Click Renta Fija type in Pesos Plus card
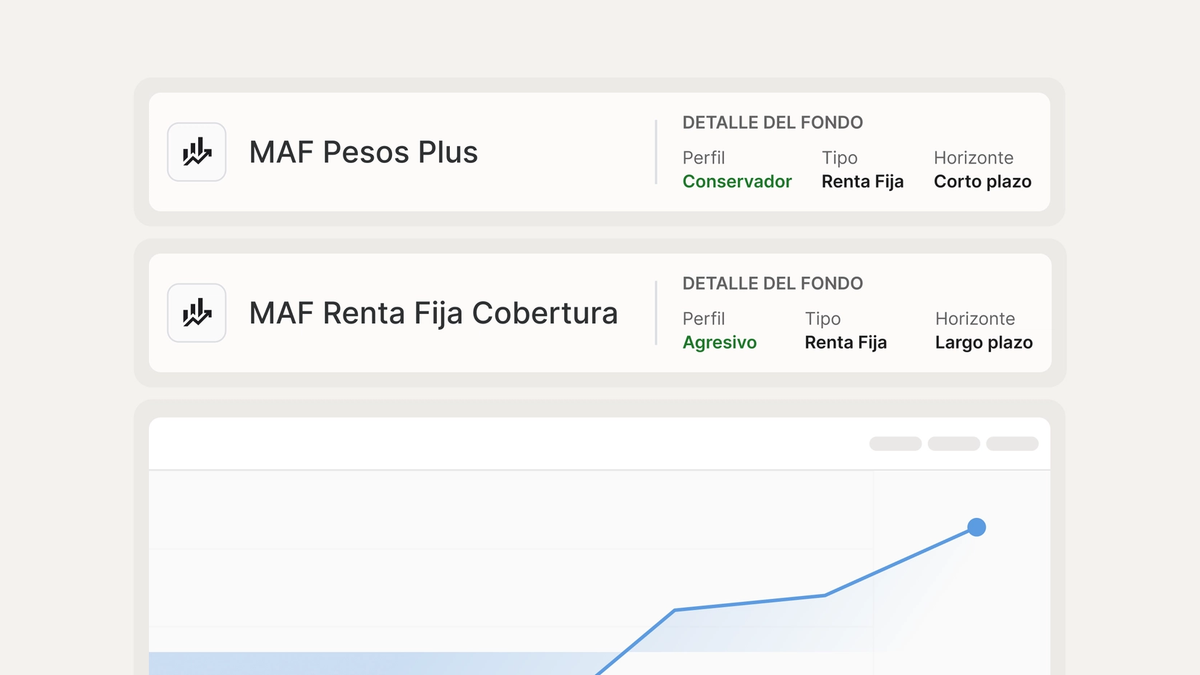1200x675 pixels. pyautogui.click(x=862, y=182)
